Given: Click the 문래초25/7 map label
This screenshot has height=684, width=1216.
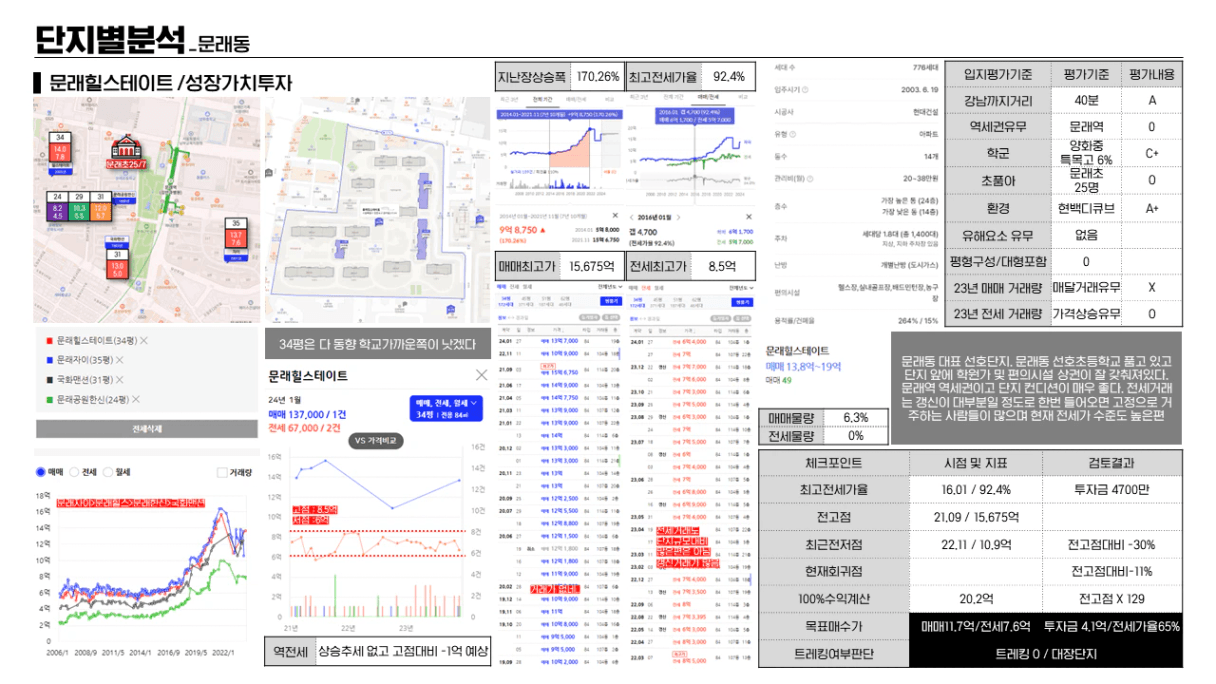Looking at the screenshot, I should tap(127, 163).
